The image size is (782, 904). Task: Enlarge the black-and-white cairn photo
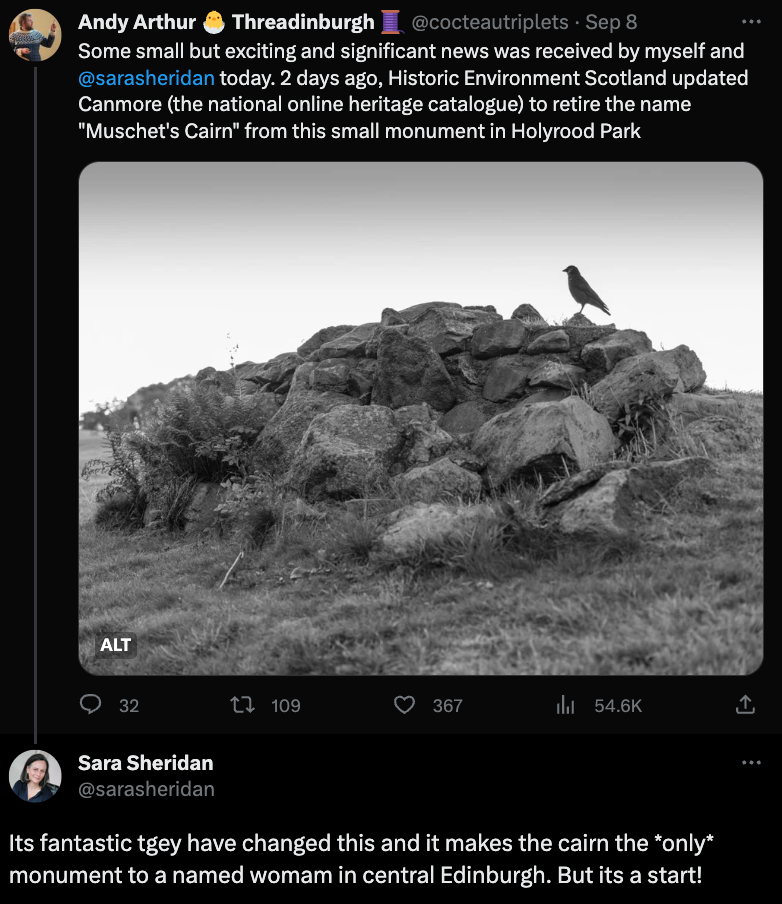(420, 420)
